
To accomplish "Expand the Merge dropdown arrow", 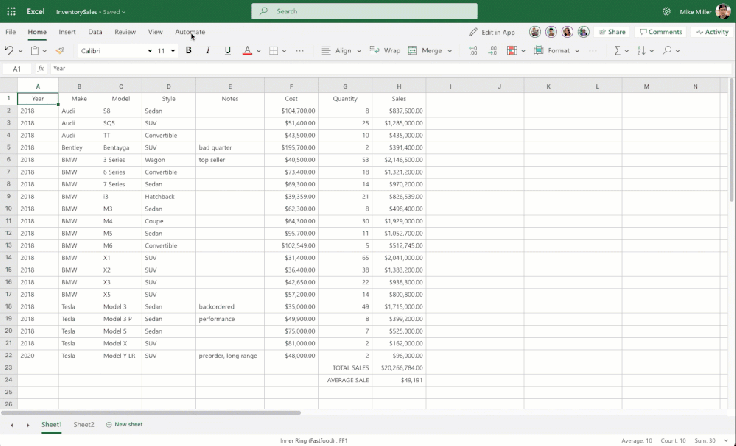I will click(x=450, y=51).
